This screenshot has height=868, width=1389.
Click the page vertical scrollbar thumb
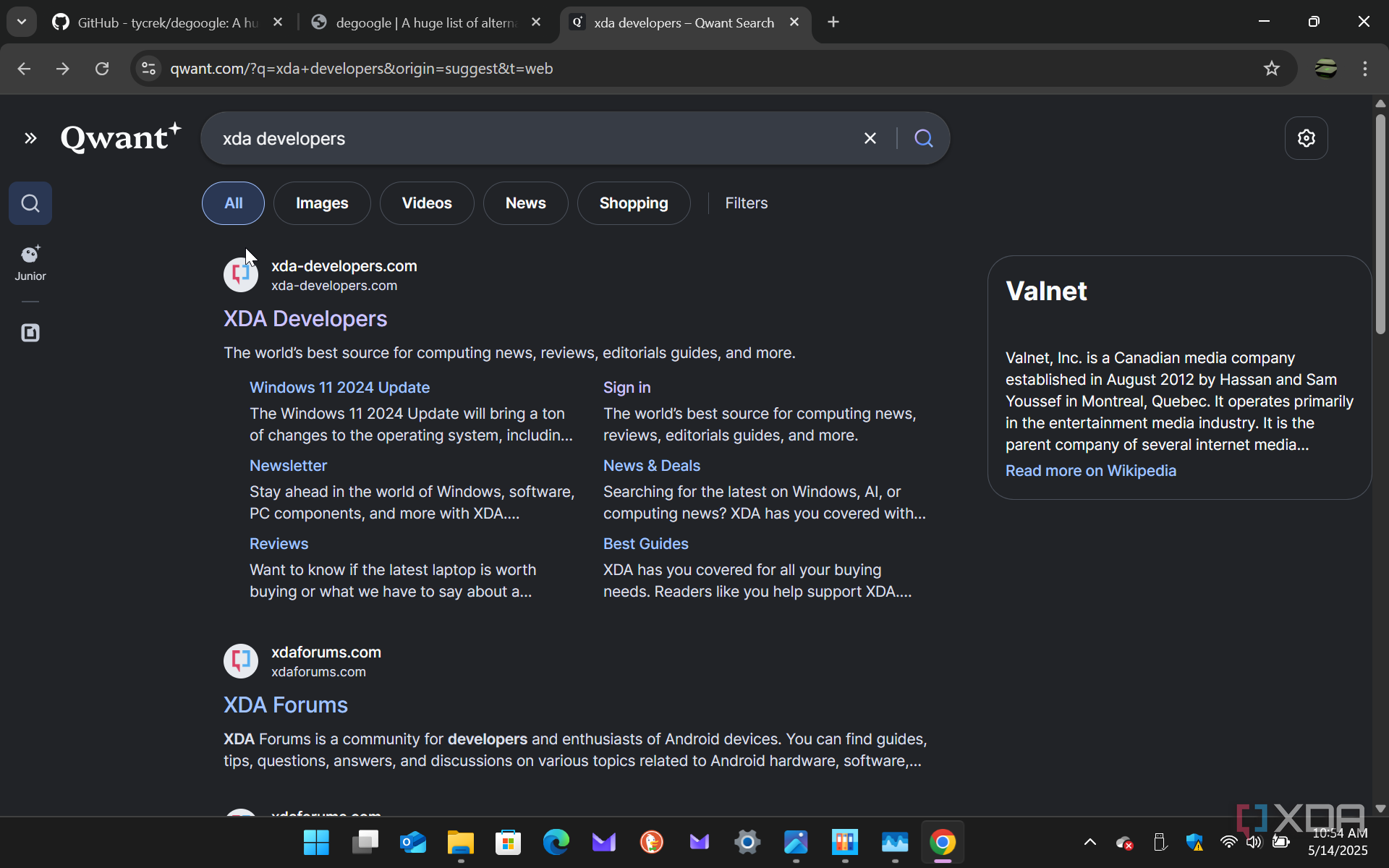(x=1380, y=224)
